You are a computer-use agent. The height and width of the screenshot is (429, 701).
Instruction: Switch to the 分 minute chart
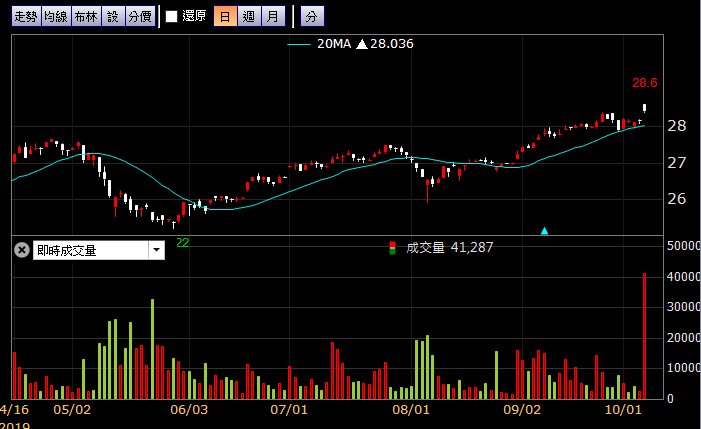click(x=312, y=17)
